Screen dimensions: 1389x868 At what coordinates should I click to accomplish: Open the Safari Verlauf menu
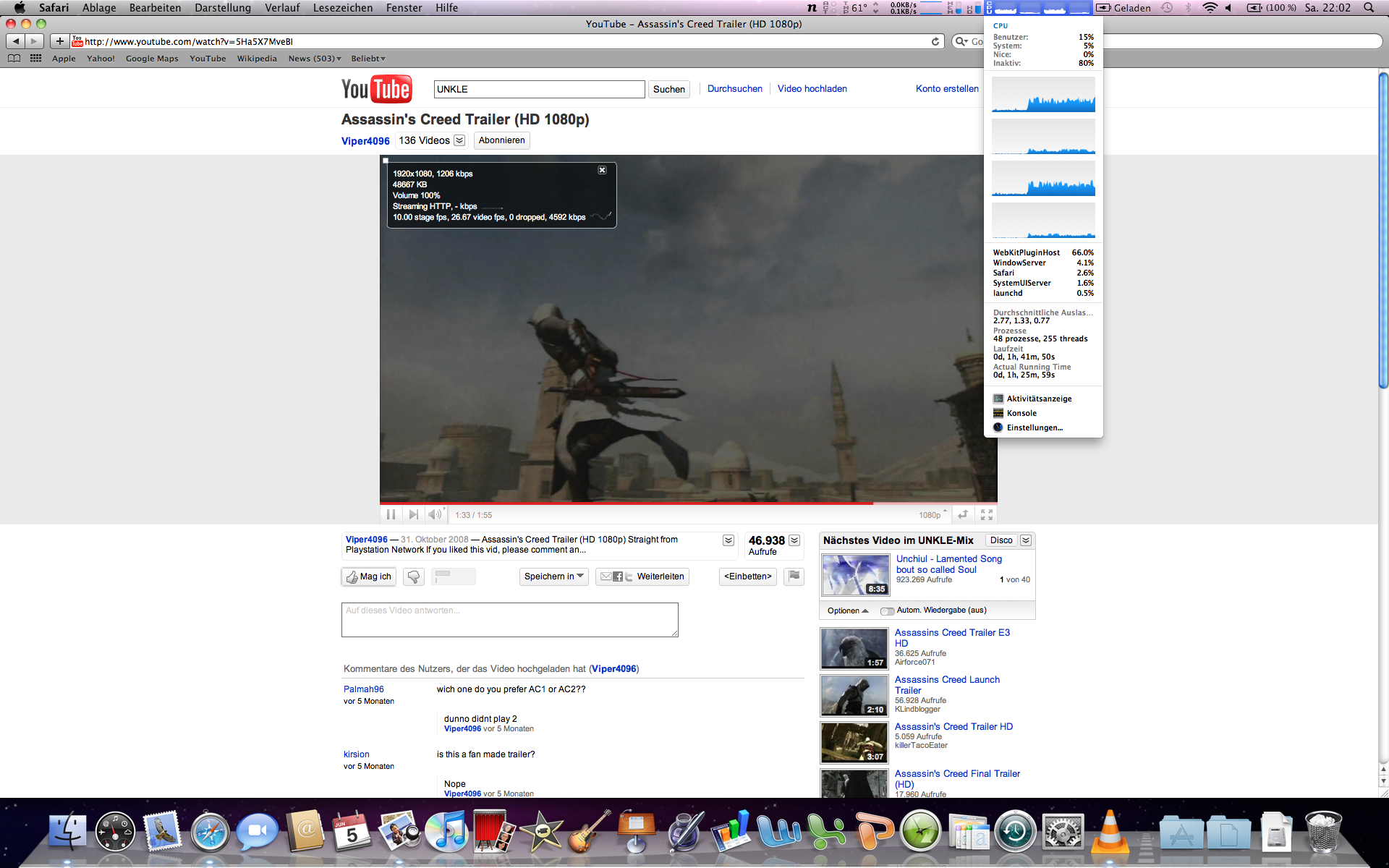[x=282, y=7]
